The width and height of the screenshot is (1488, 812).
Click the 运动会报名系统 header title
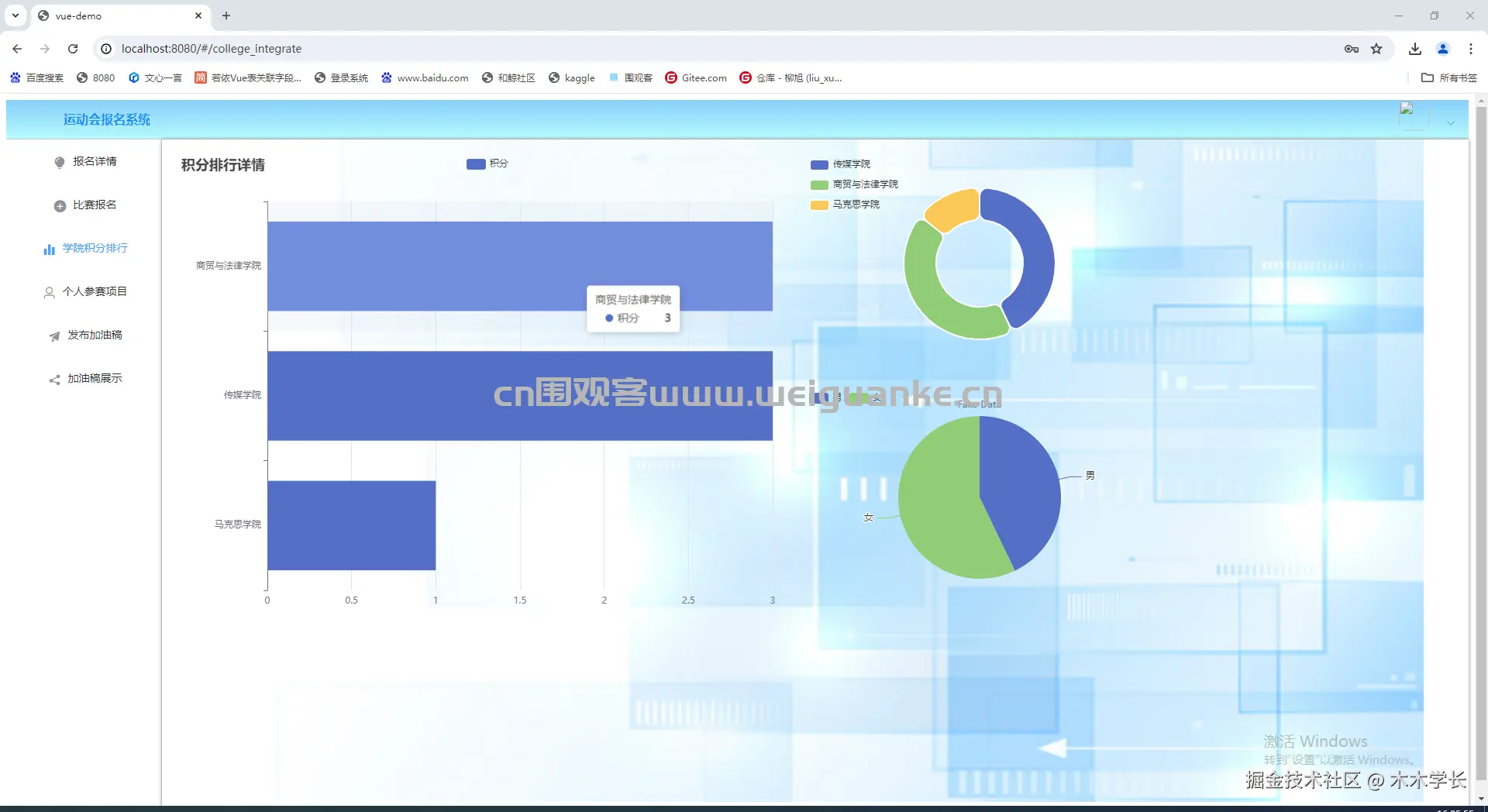tap(107, 119)
